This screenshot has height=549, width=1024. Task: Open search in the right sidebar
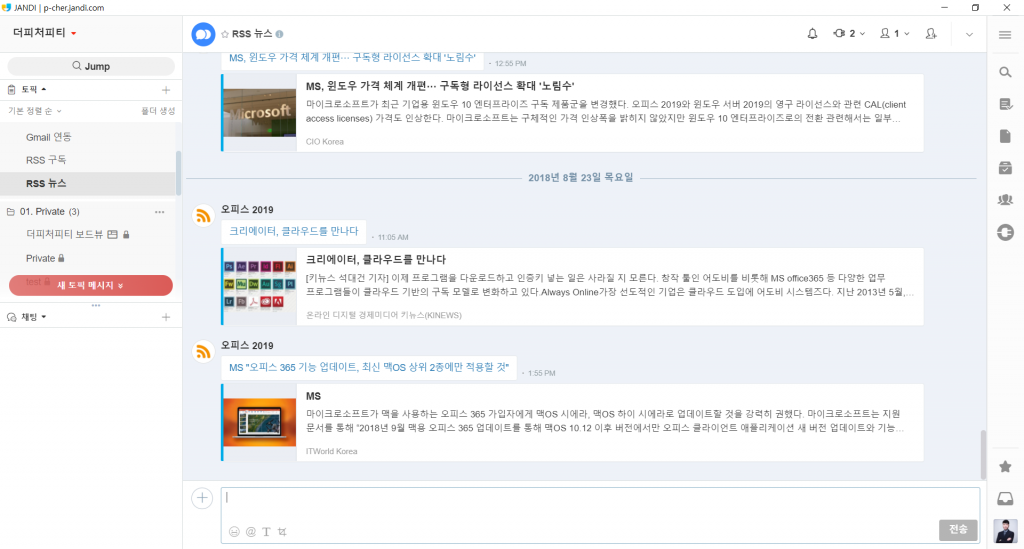click(x=1005, y=72)
